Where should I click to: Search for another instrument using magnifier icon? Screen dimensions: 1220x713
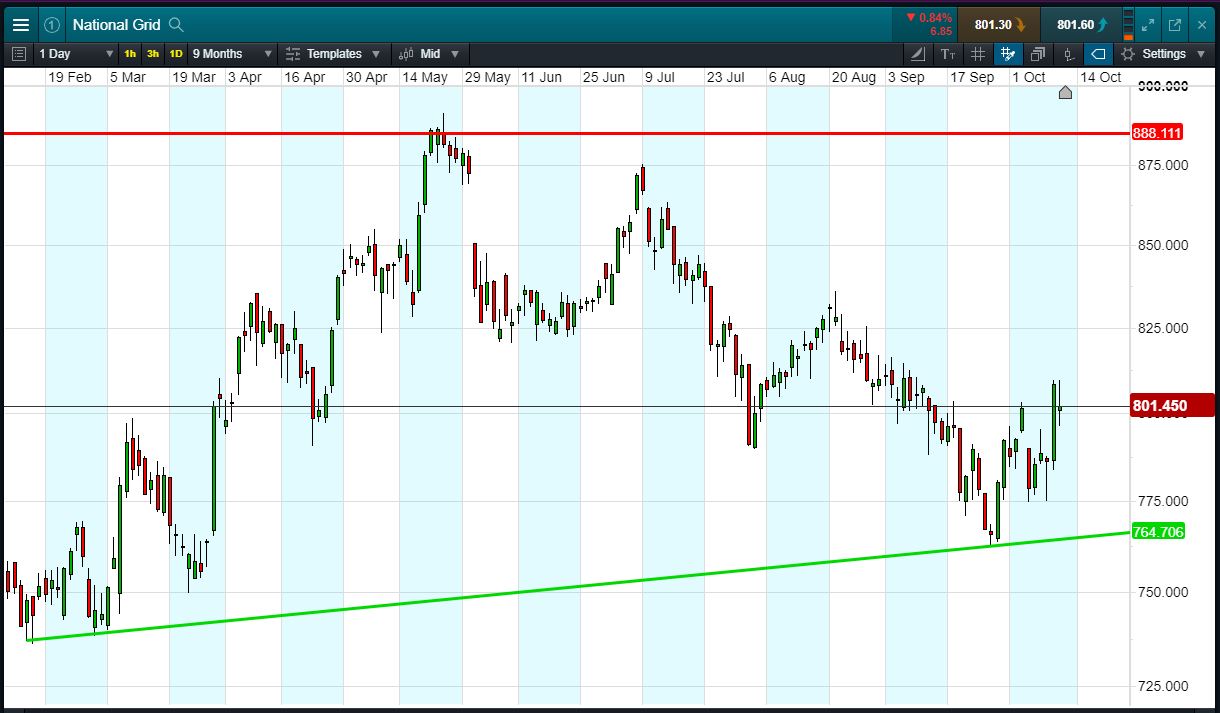coord(176,25)
